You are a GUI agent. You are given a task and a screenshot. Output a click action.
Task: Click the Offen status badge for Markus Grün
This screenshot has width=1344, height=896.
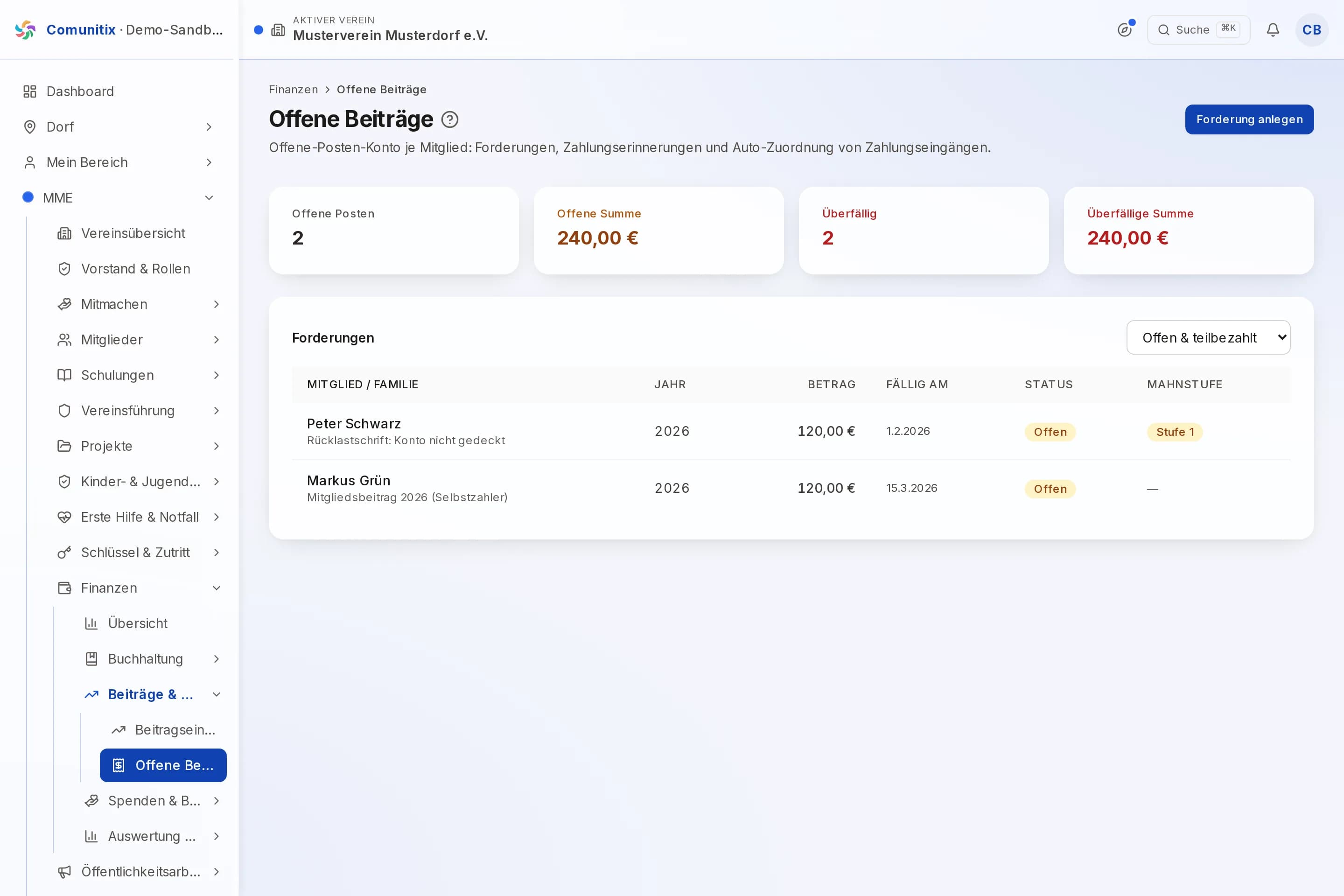coord(1050,489)
